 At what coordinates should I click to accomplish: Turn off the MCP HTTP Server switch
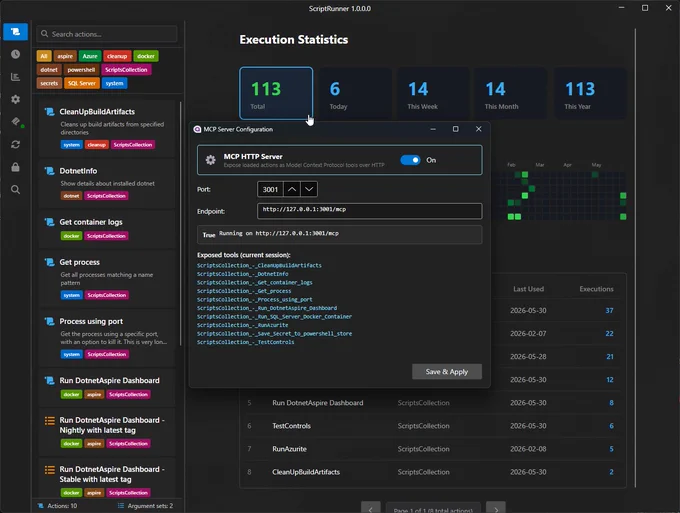(410, 160)
